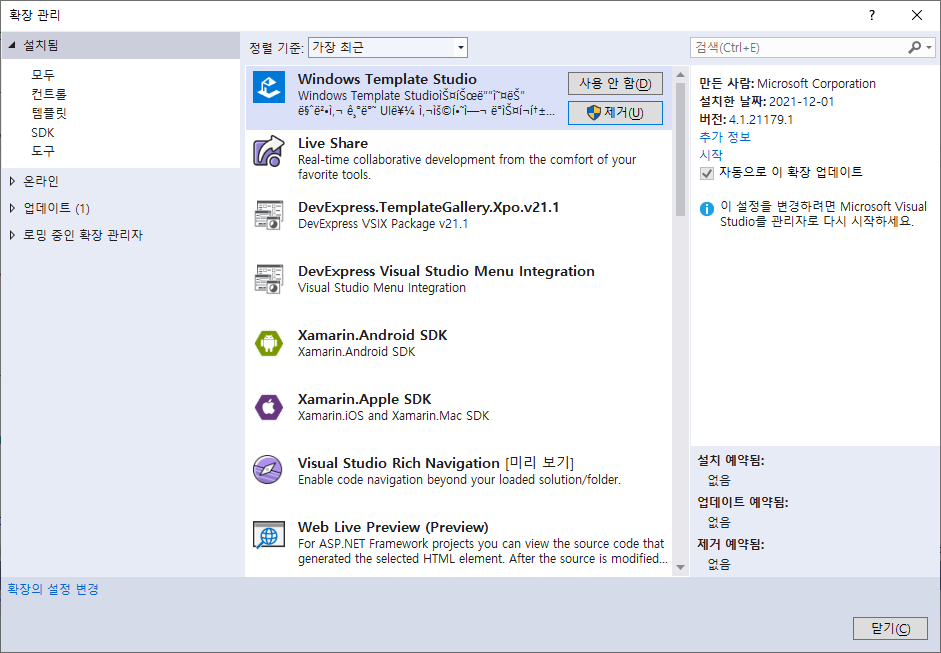Click the Xamarin.Android SDK icon

(268, 343)
